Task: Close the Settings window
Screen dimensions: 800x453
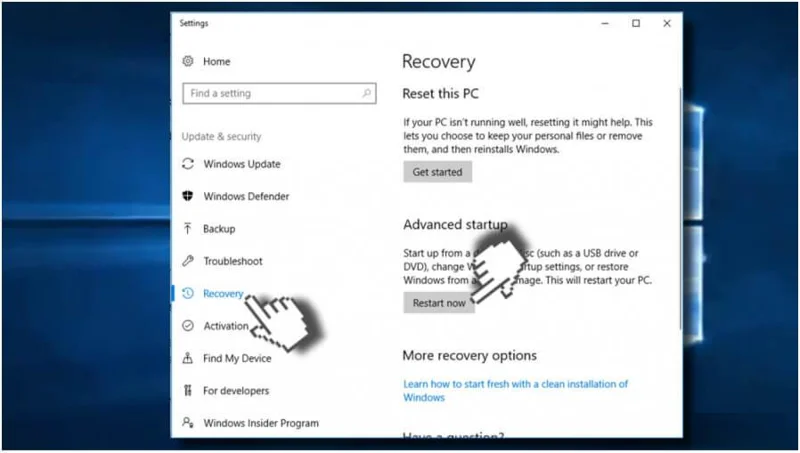Action: (x=666, y=23)
